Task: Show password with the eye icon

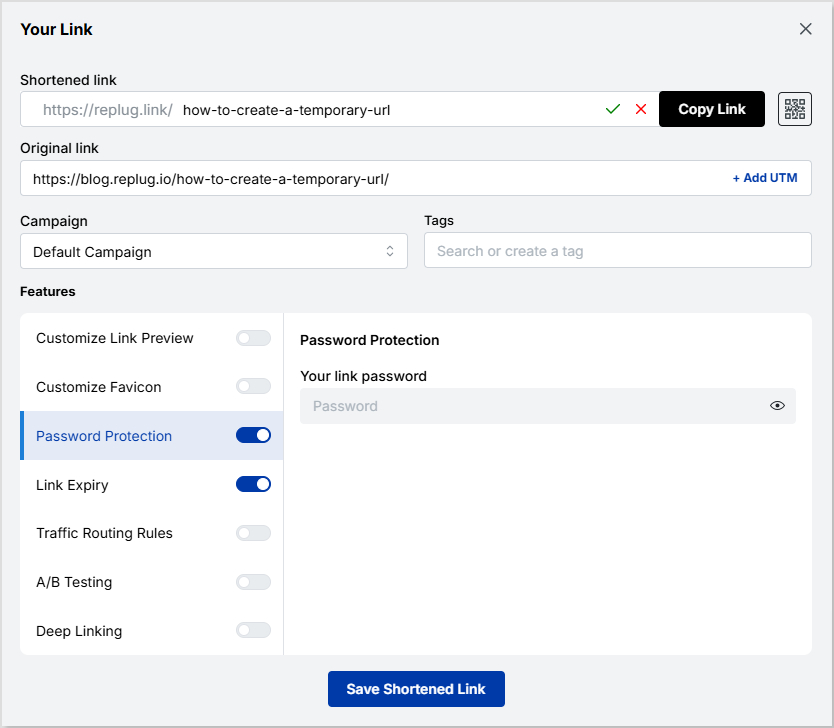Action: pos(777,406)
